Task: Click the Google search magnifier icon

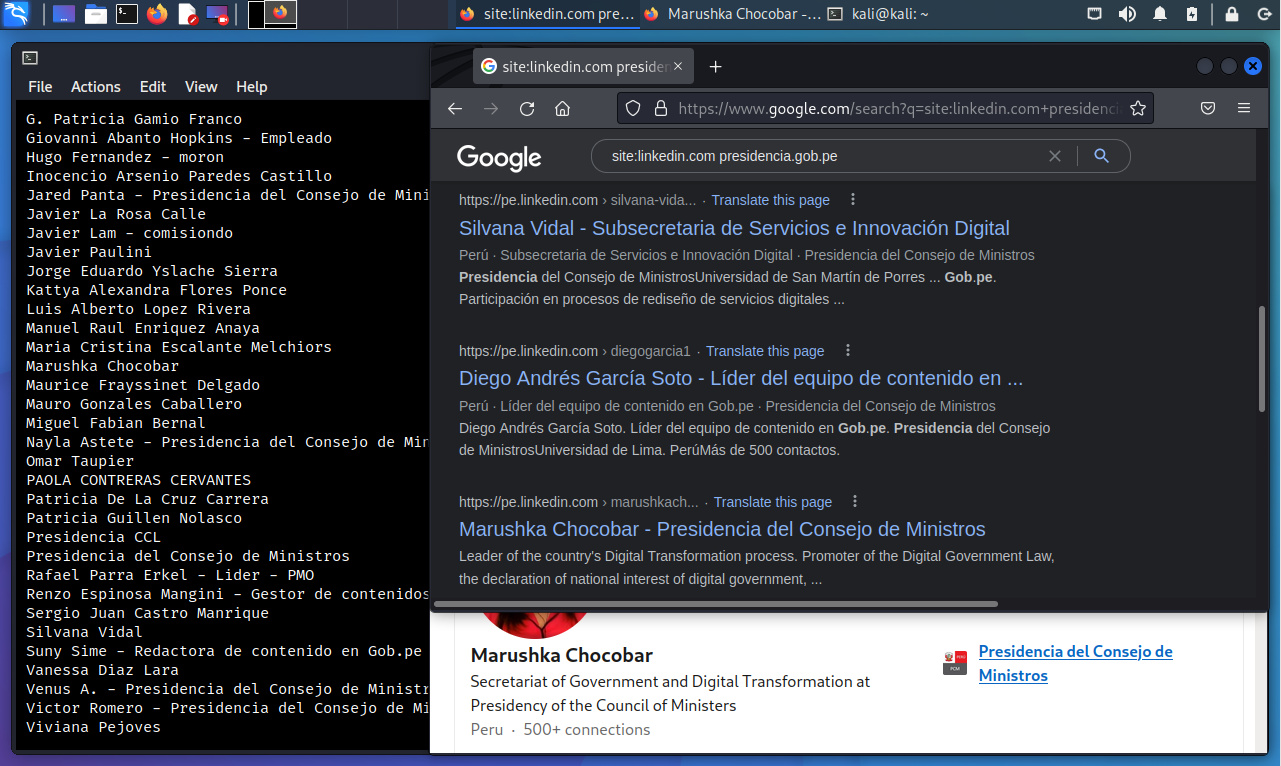Action: (x=1101, y=156)
